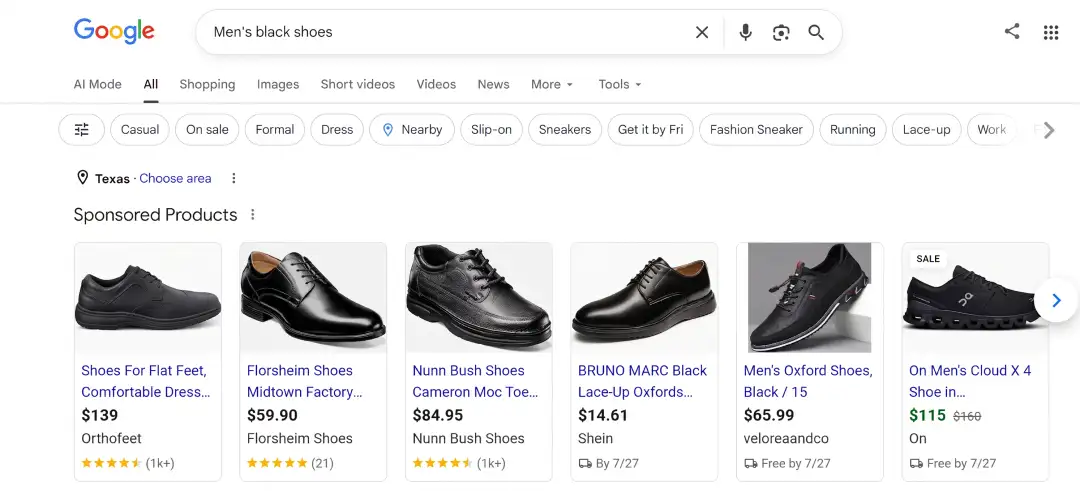This screenshot has width=1080, height=491.
Task: Click the Florsheim shoe image
Action: pos(313,297)
